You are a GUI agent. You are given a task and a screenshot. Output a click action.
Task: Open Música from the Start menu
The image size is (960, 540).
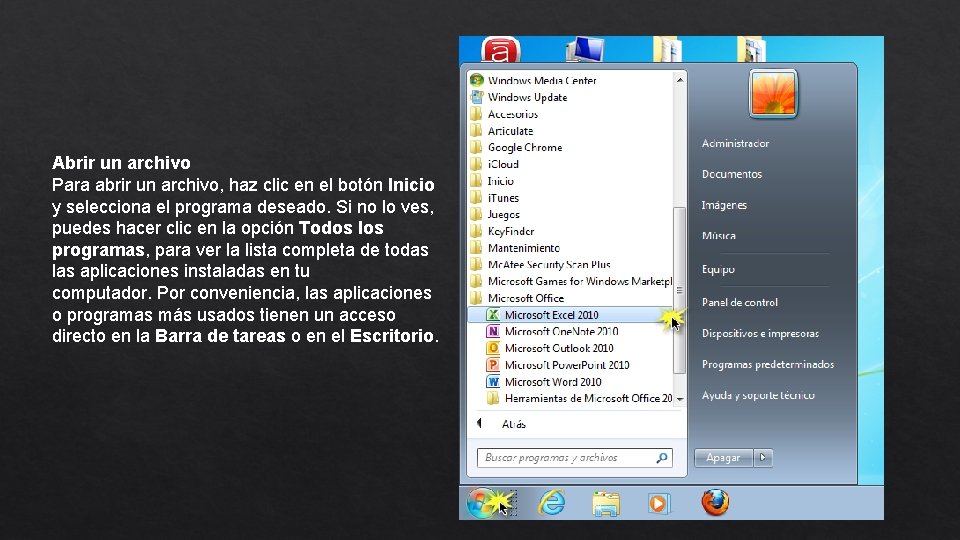click(718, 236)
